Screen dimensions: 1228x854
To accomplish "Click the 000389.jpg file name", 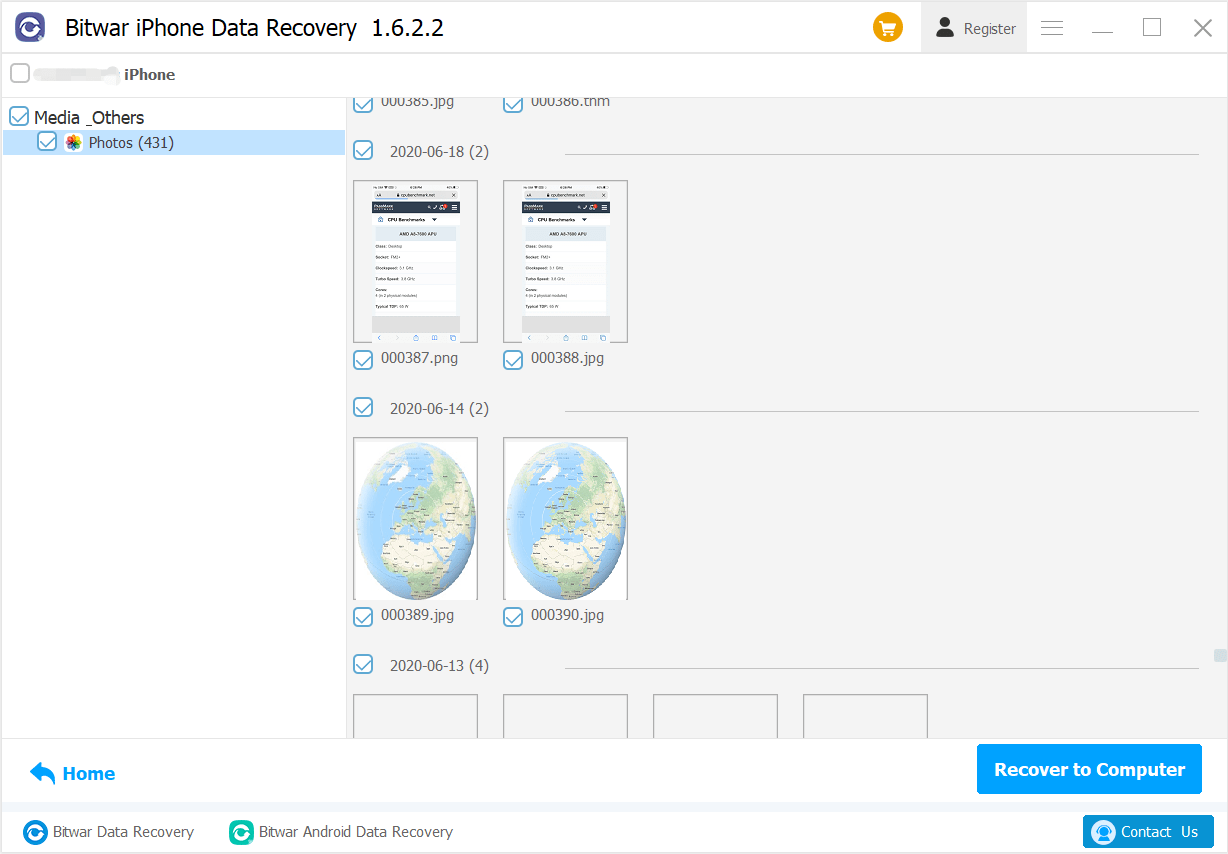I will [418, 615].
